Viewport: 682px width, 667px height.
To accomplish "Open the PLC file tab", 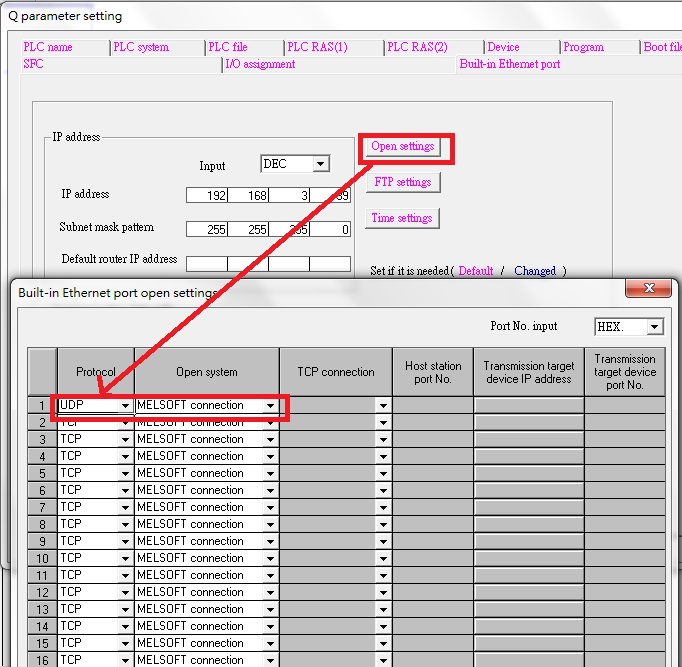I will pyautogui.click(x=228, y=47).
